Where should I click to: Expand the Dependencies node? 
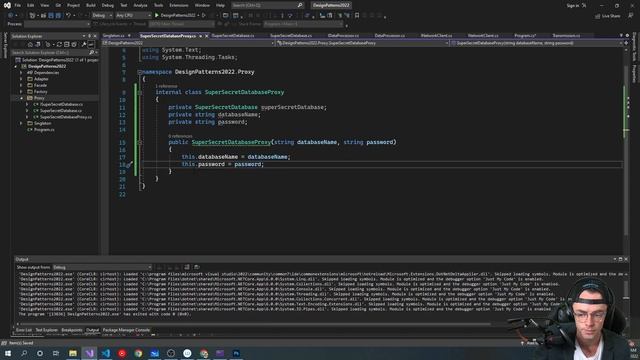(21, 73)
